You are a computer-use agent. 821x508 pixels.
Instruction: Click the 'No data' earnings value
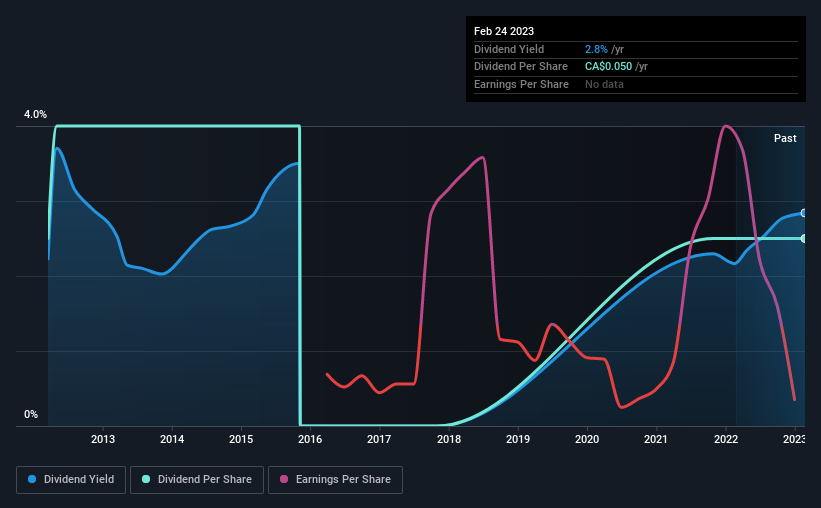click(604, 84)
